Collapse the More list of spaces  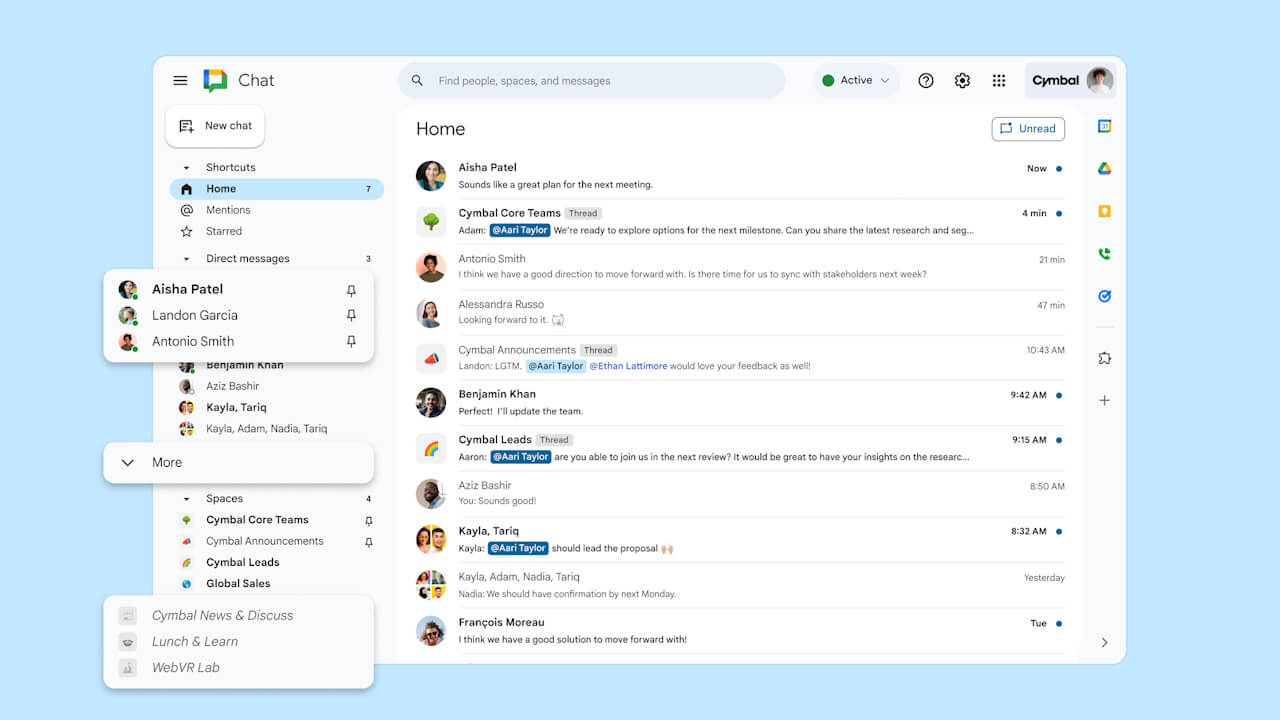[x=127, y=462]
